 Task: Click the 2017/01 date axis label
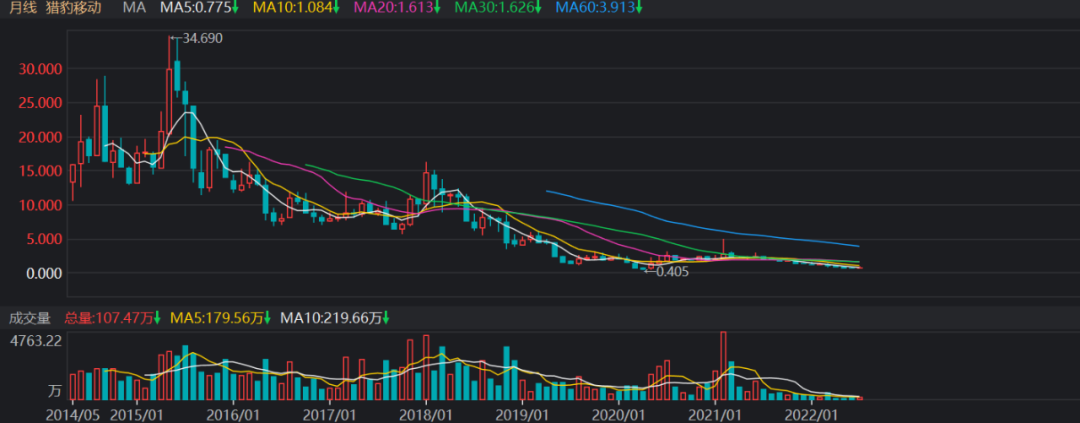click(330, 416)
